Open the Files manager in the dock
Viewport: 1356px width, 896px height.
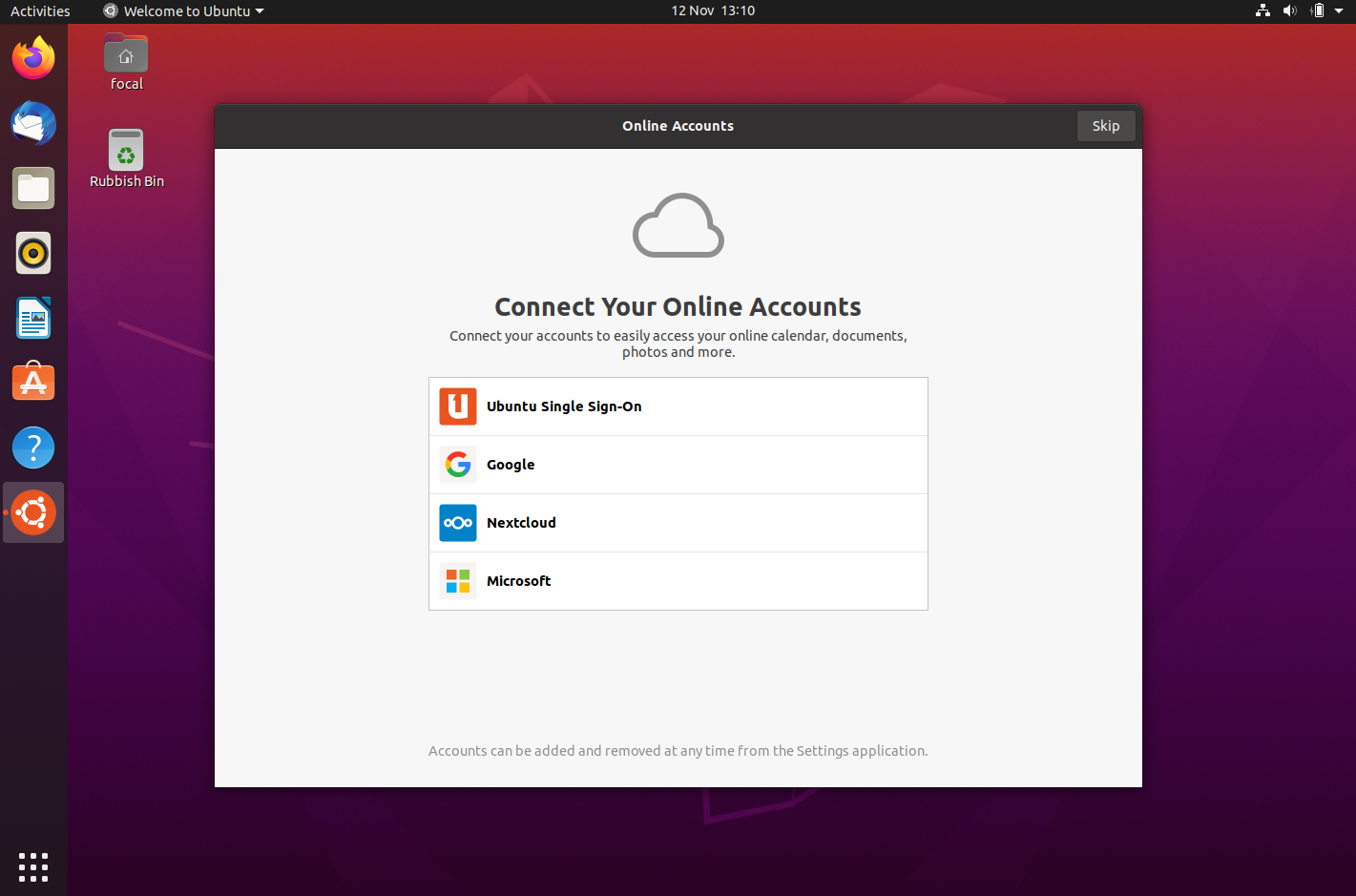[x=33, y=189]
